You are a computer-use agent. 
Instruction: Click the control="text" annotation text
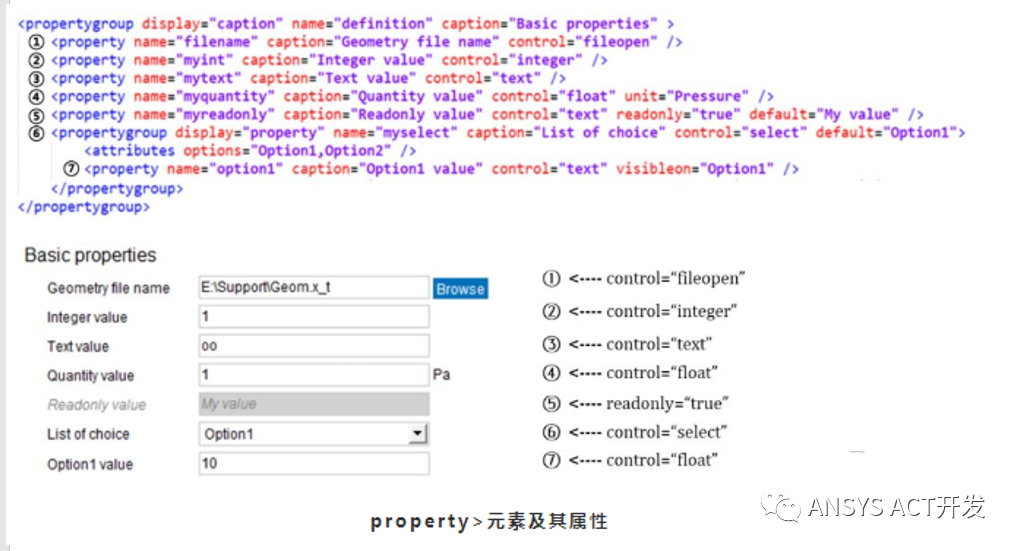pyautogui.click(x=658, y=344)
